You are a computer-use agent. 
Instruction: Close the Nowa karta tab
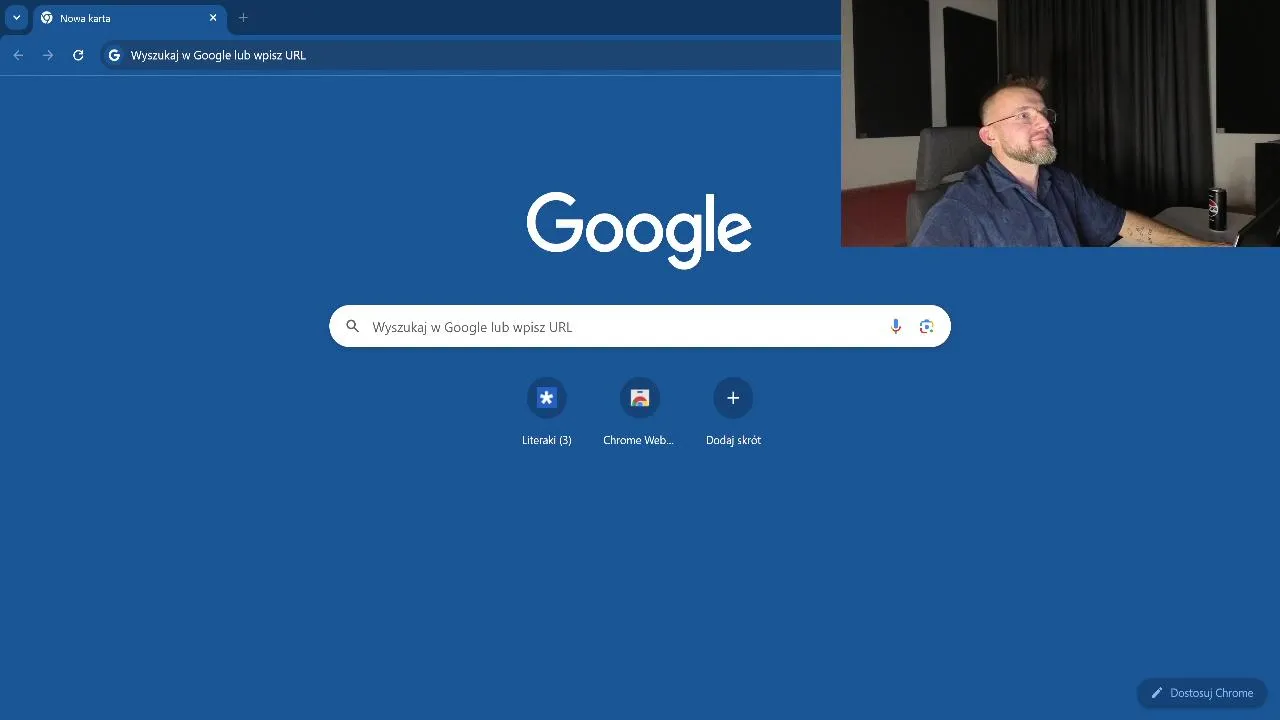click(213, 18)
